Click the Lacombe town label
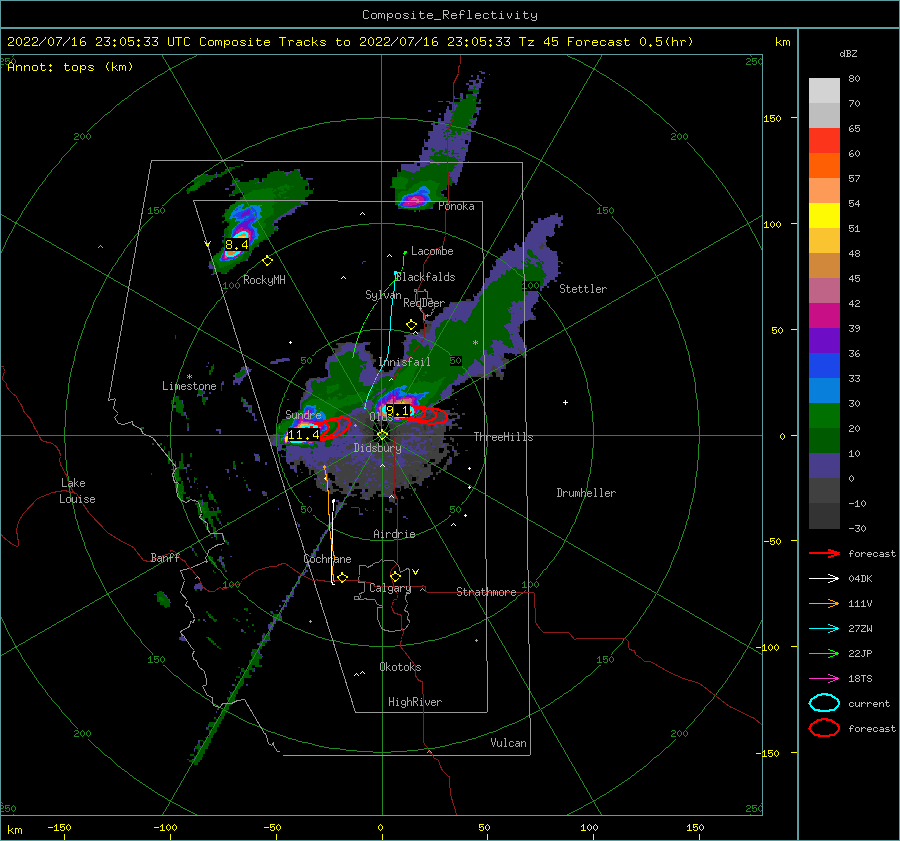 (x=432, y=251)
